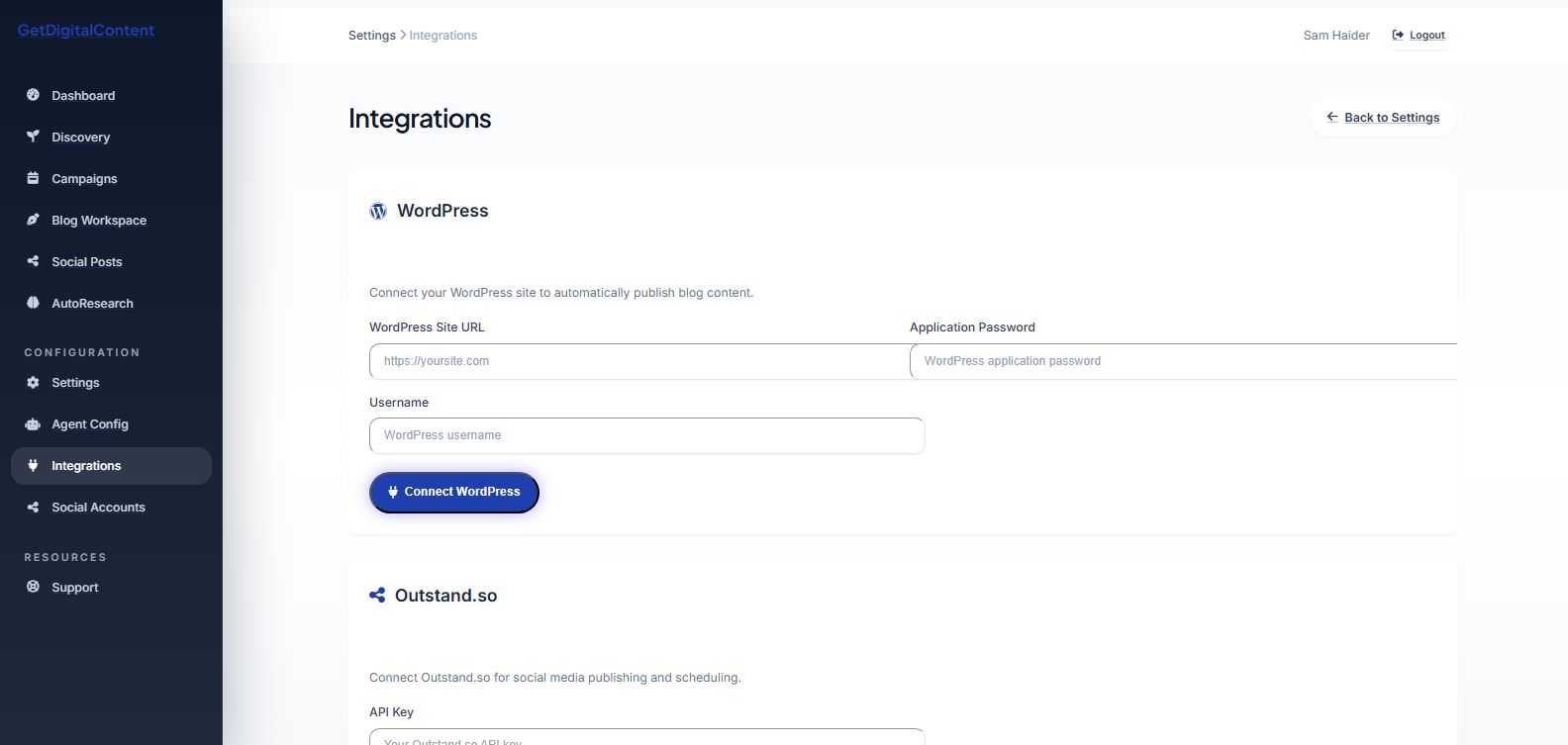1568x745 pixels.
Task: Click the WordPress section heading
Action: (x=442, y=211)
